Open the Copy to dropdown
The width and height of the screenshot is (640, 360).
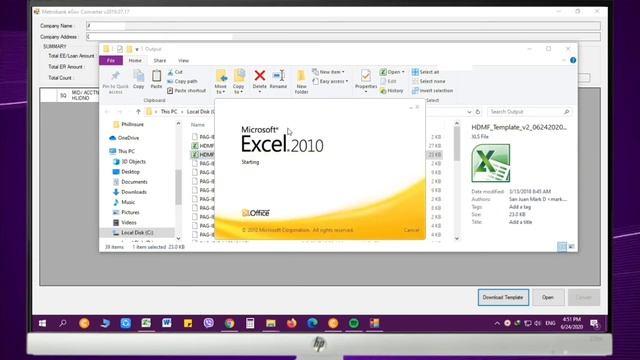tap(238, 89)
